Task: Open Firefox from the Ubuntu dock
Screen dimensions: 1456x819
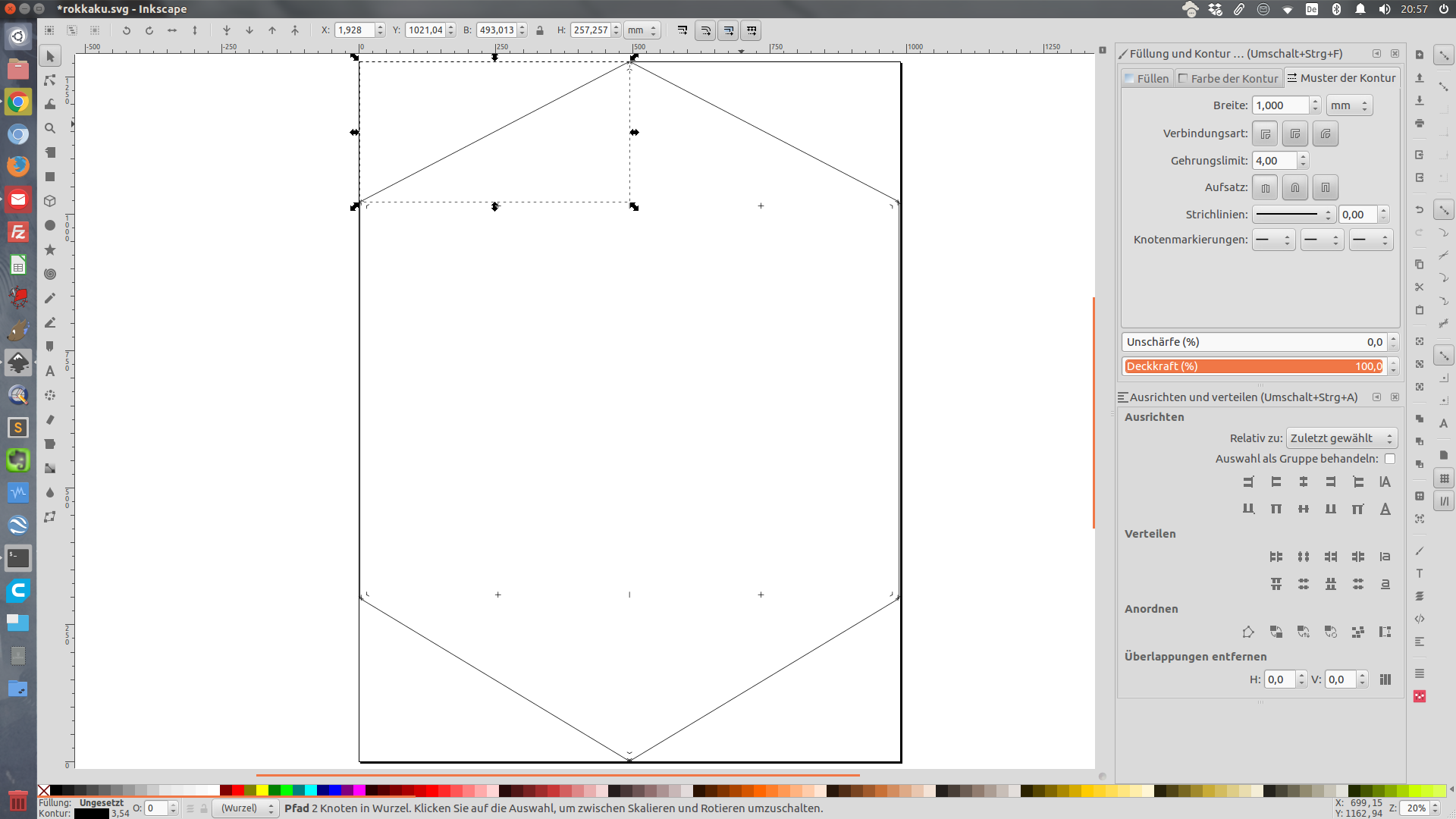Action: coord(18,166)
